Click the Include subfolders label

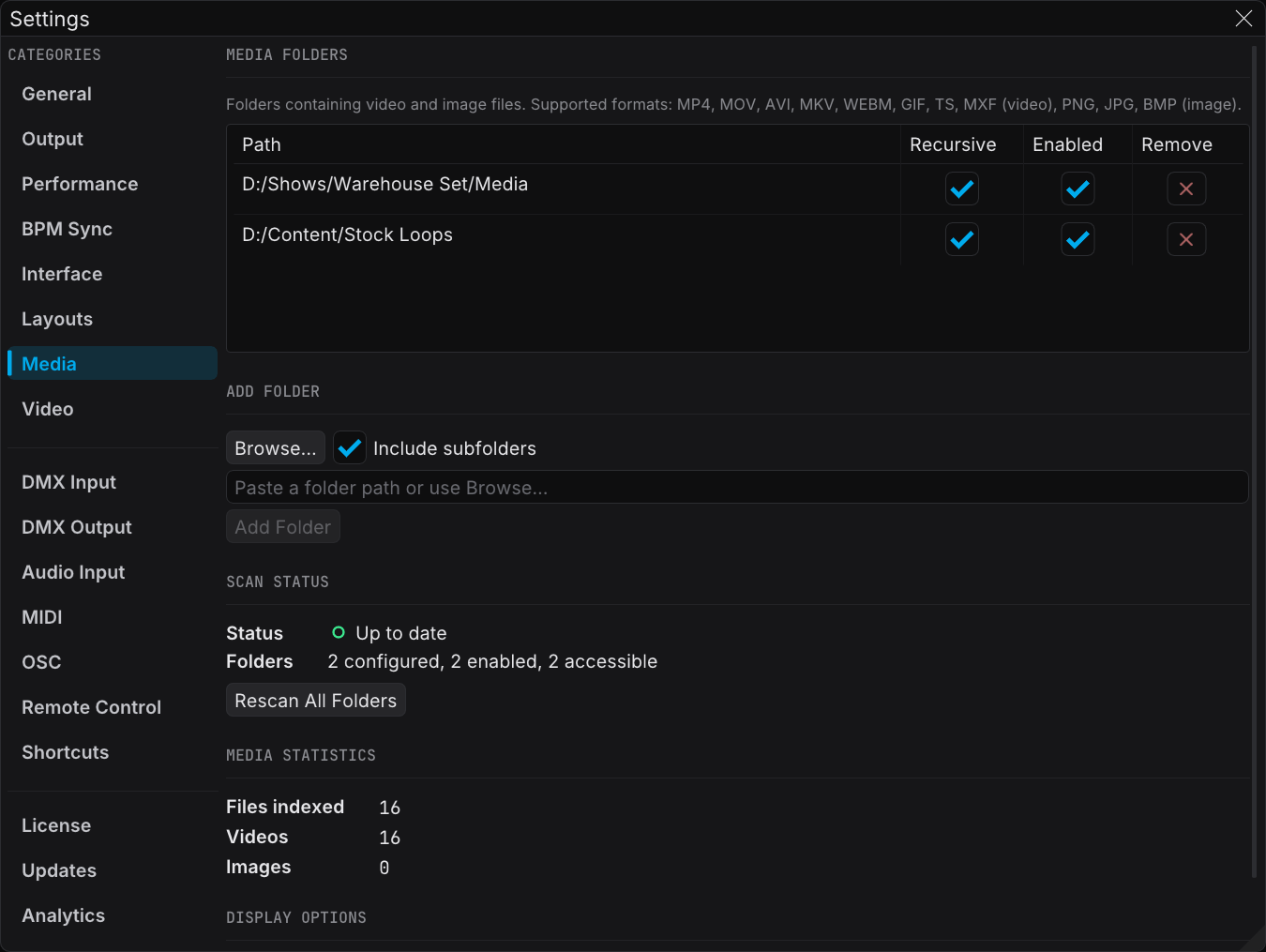(x=455, y=448)
